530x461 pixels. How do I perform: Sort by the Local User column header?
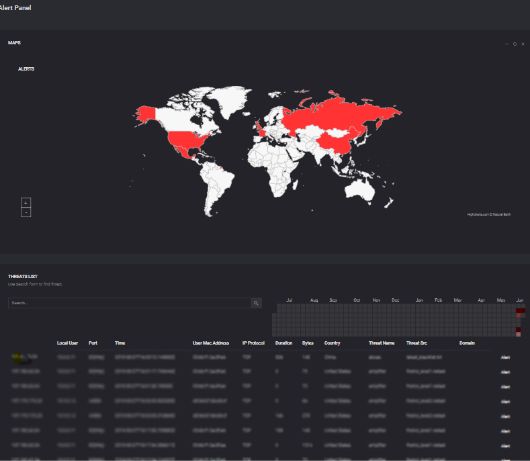click(67, 343)
